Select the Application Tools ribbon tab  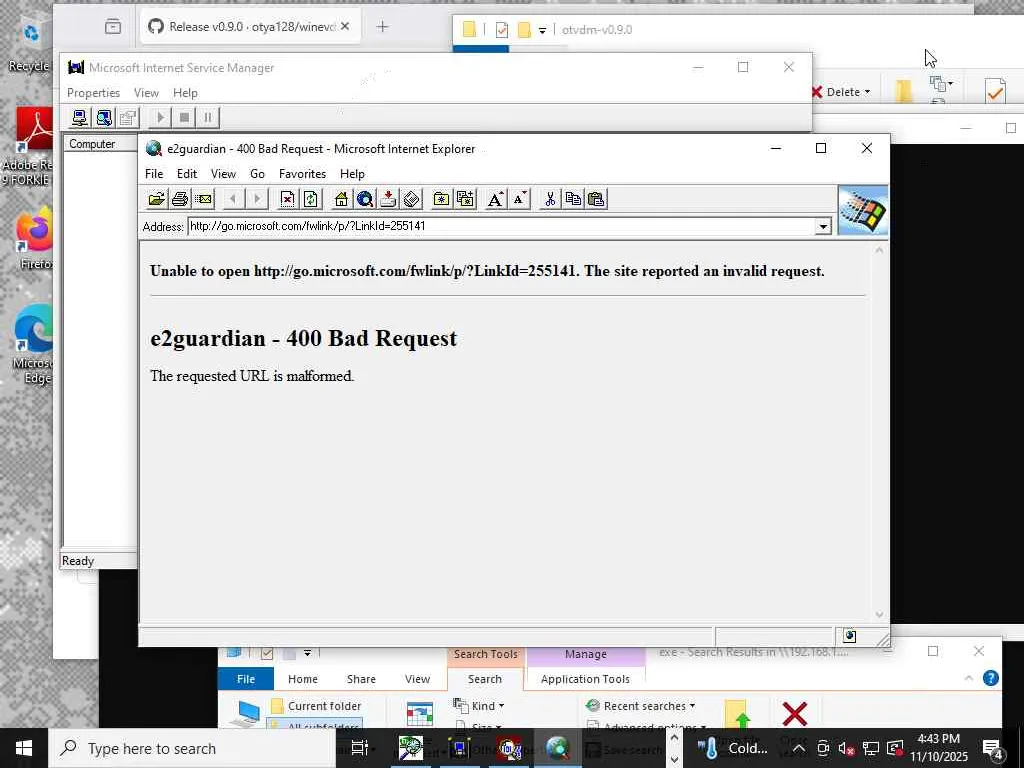pos(585,679)
